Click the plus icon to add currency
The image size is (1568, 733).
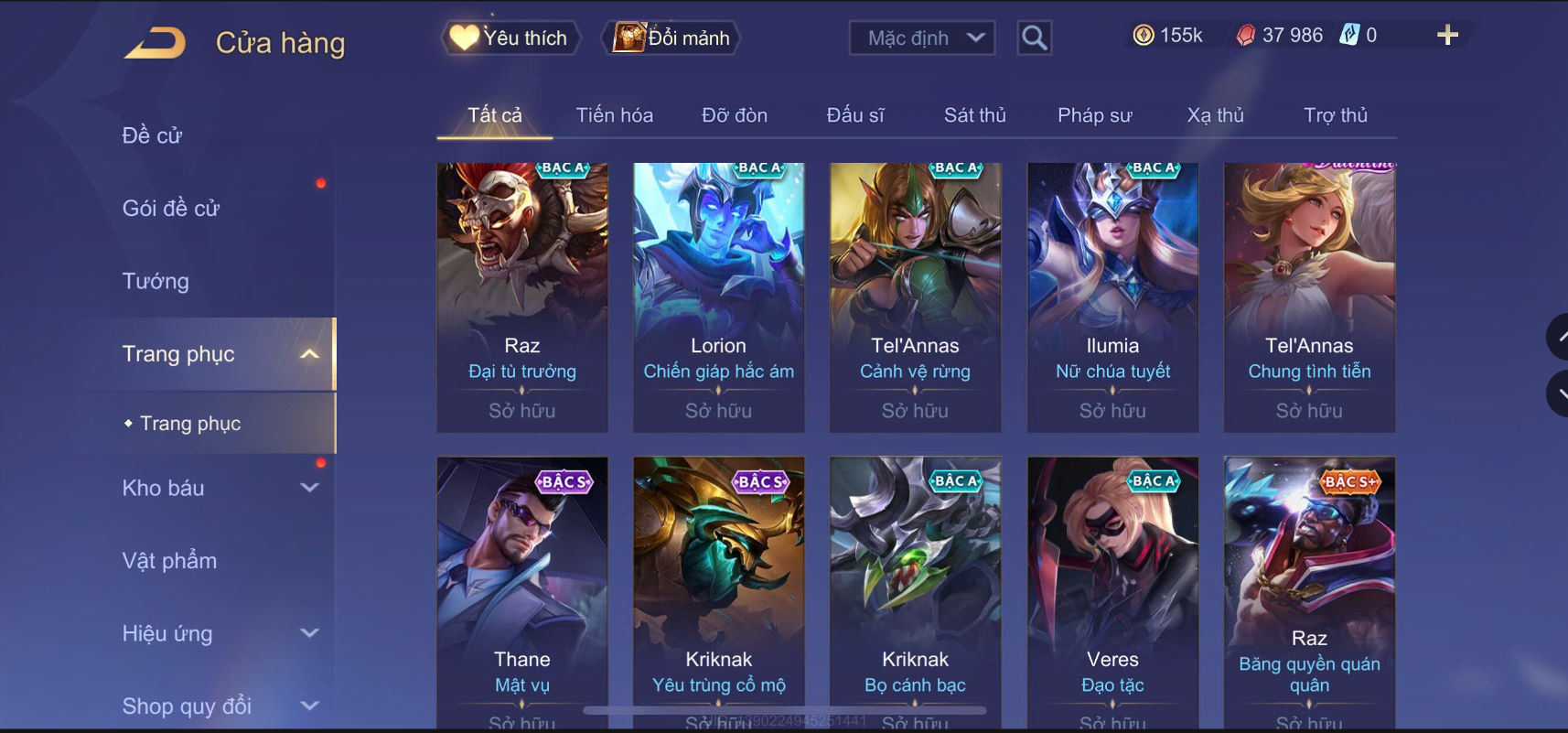click(1447, 36)
